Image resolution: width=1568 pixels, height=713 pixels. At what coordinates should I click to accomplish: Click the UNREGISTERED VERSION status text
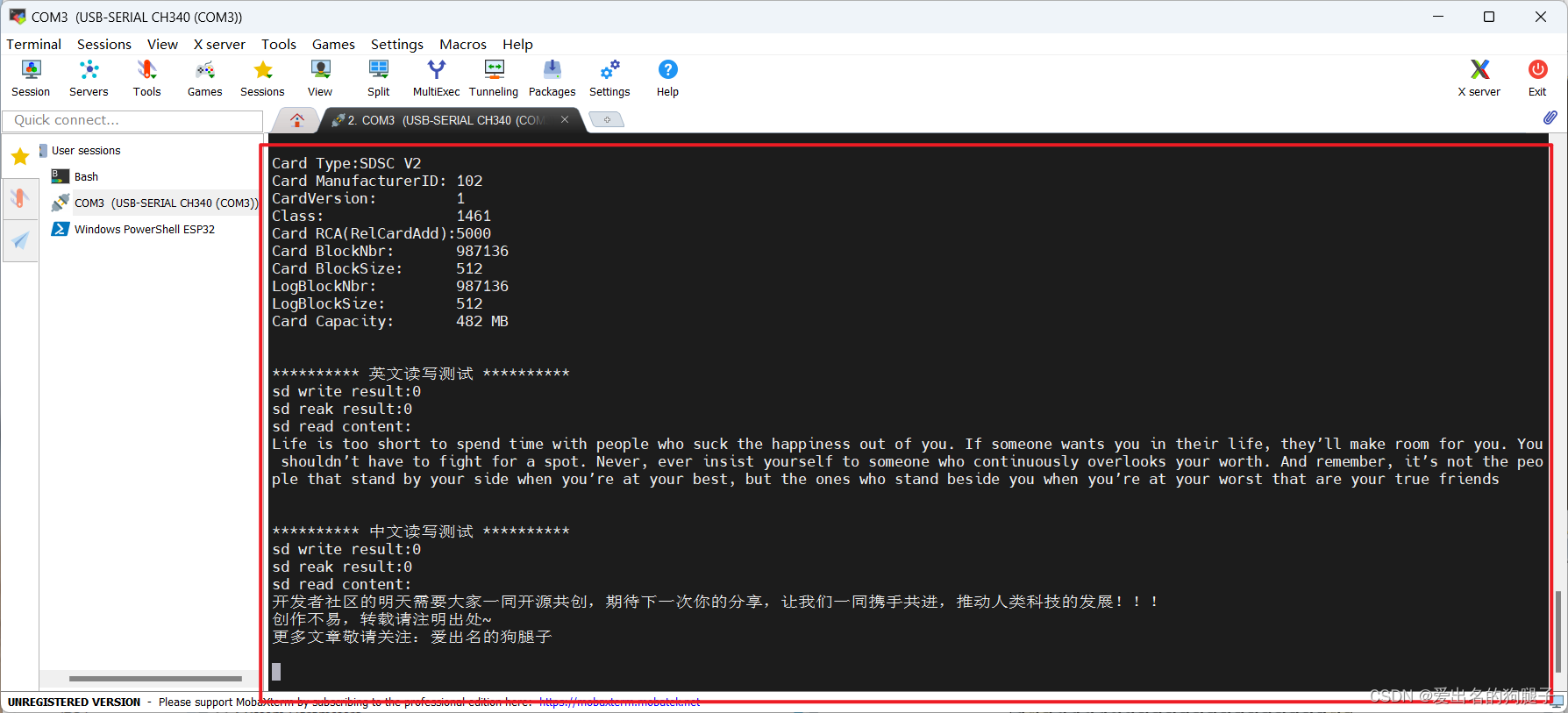[74, 702]
